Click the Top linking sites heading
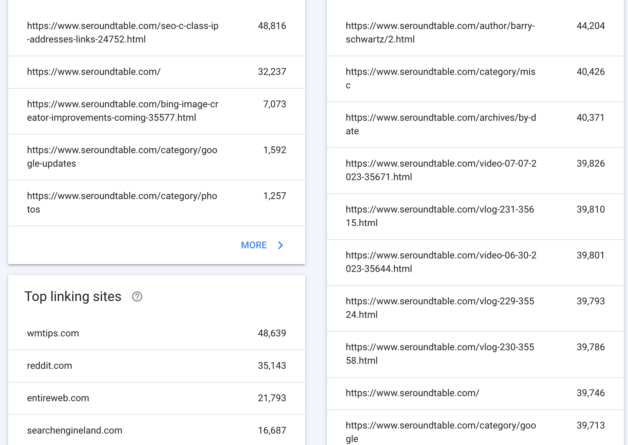Image resolution: width=628 pixels, height=445 pixels. click(73, 297)
